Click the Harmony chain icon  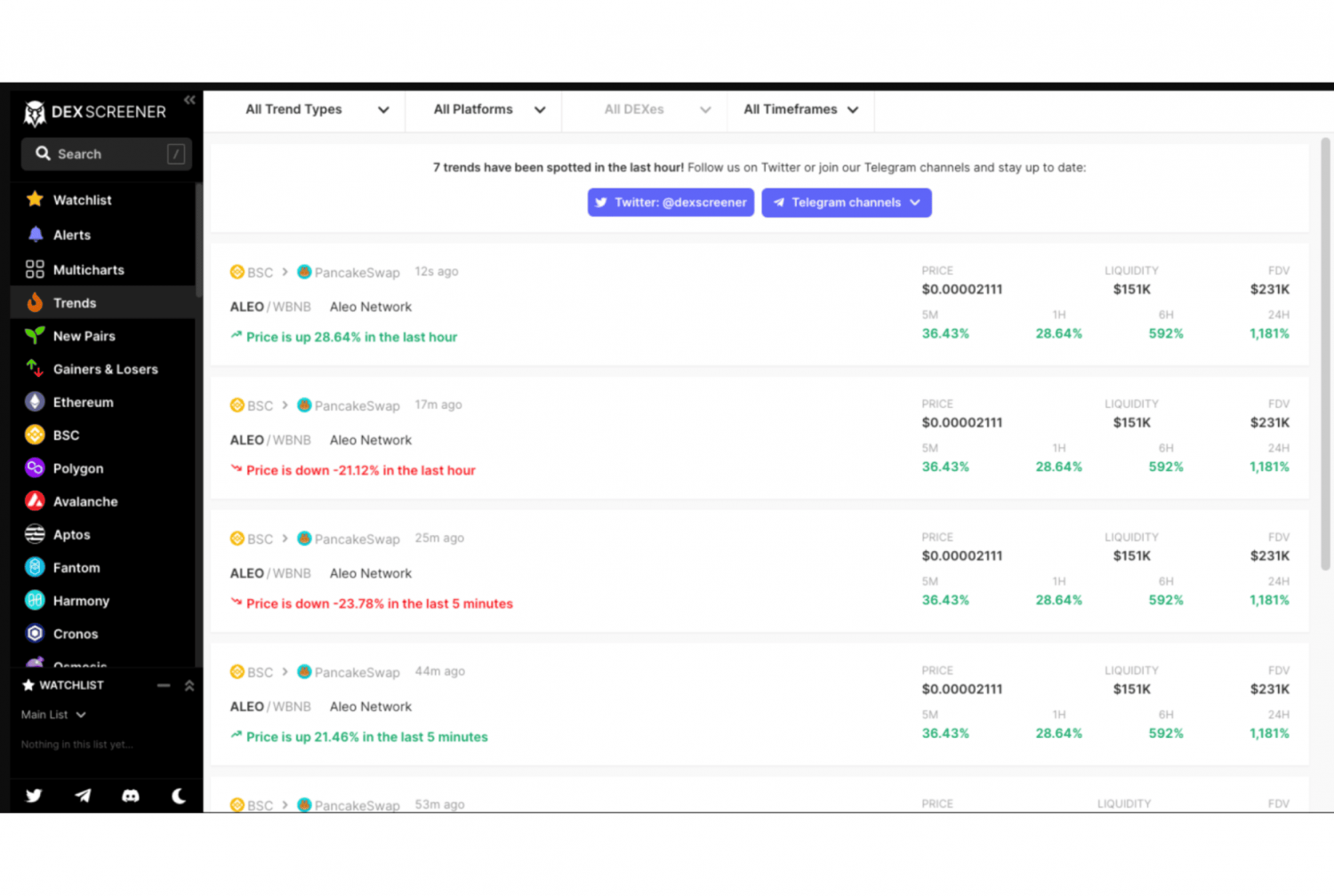click(35, 600)
